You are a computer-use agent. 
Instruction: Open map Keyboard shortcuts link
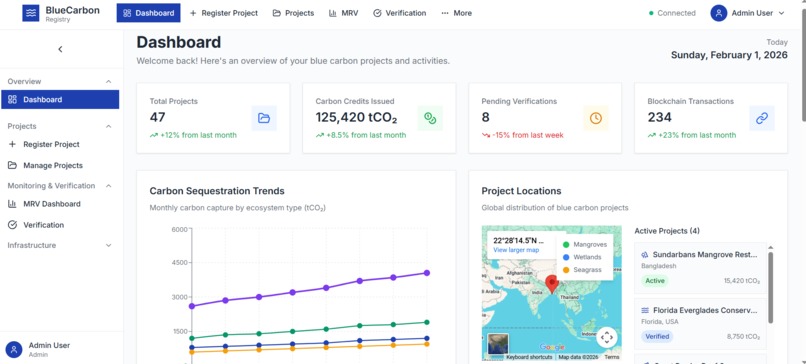[529, 357]
